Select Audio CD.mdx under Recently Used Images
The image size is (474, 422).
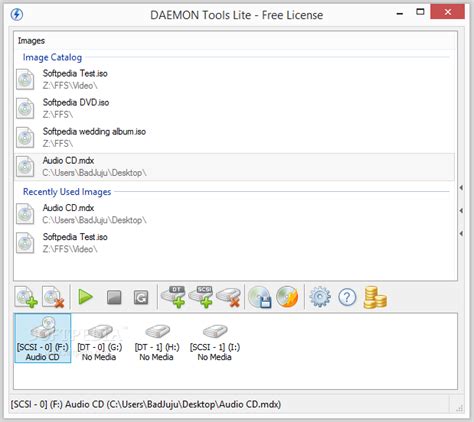point(234,214)
